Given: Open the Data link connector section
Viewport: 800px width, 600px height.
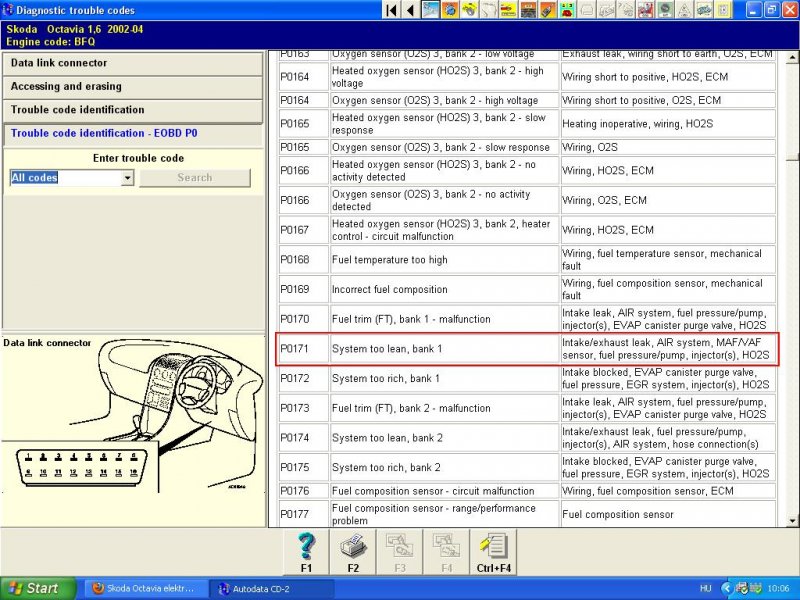Looking at the screenshot, I should (133, 63).
